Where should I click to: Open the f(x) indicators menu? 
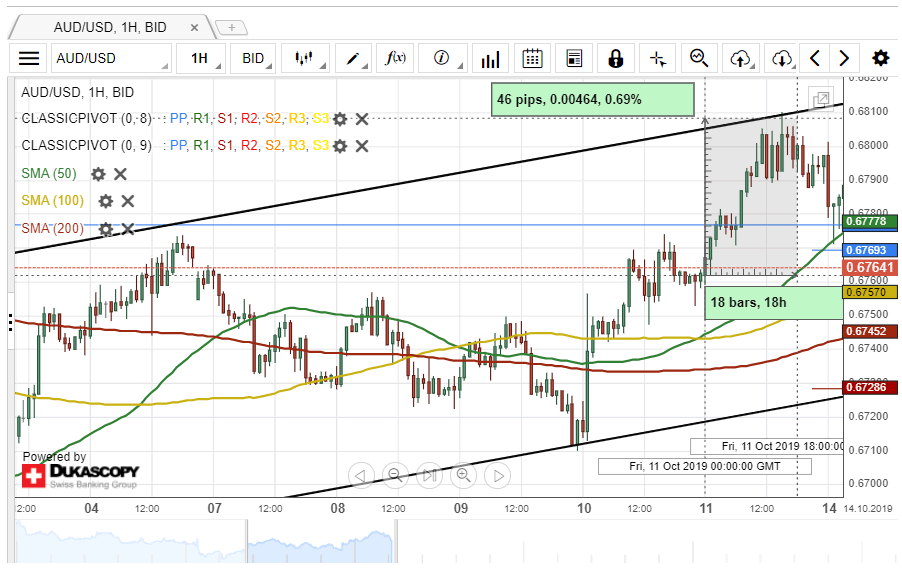point(396,58)
